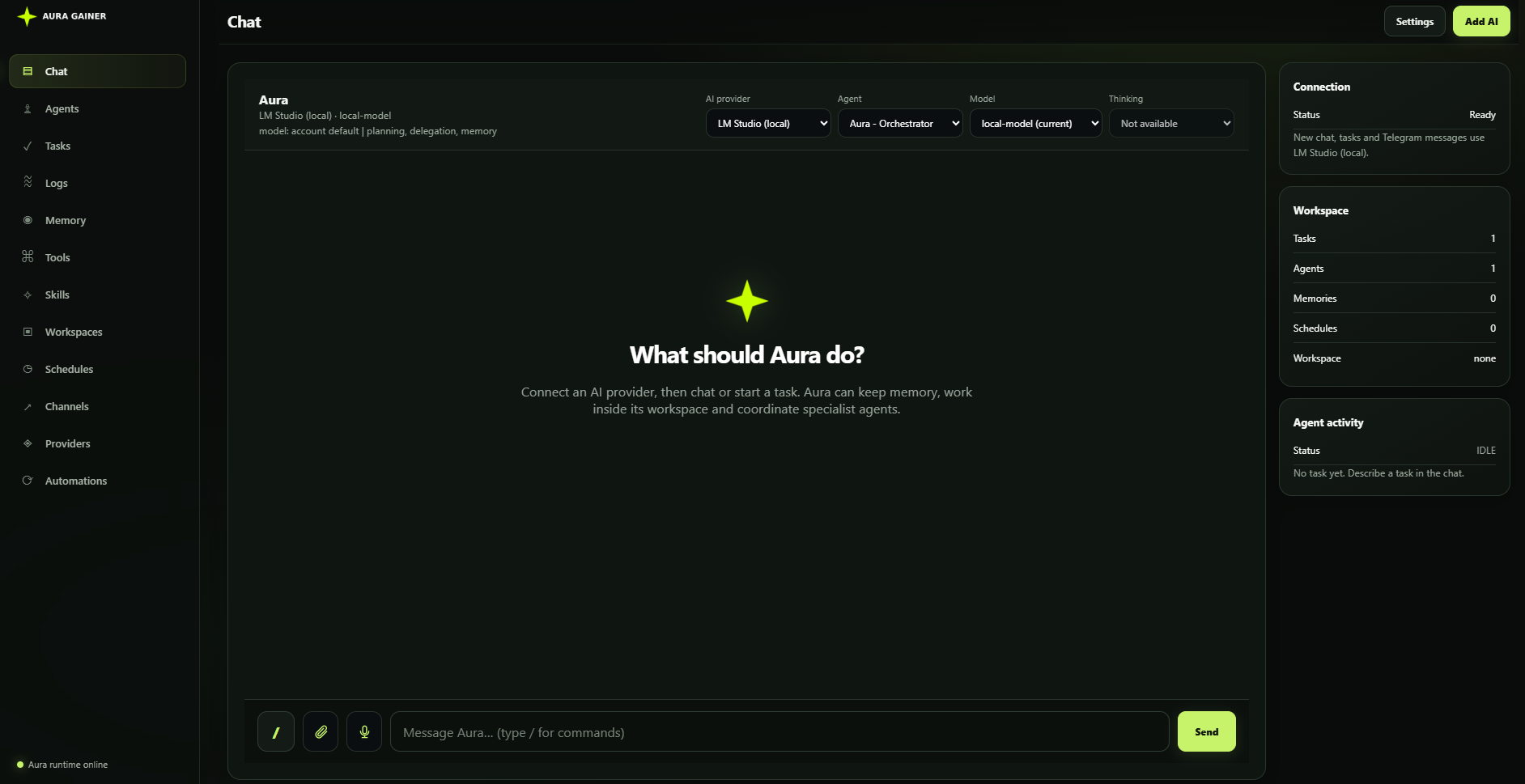Click the Schedules row in Workspace panel
1525x784 pixels.
coord(1394,328)
